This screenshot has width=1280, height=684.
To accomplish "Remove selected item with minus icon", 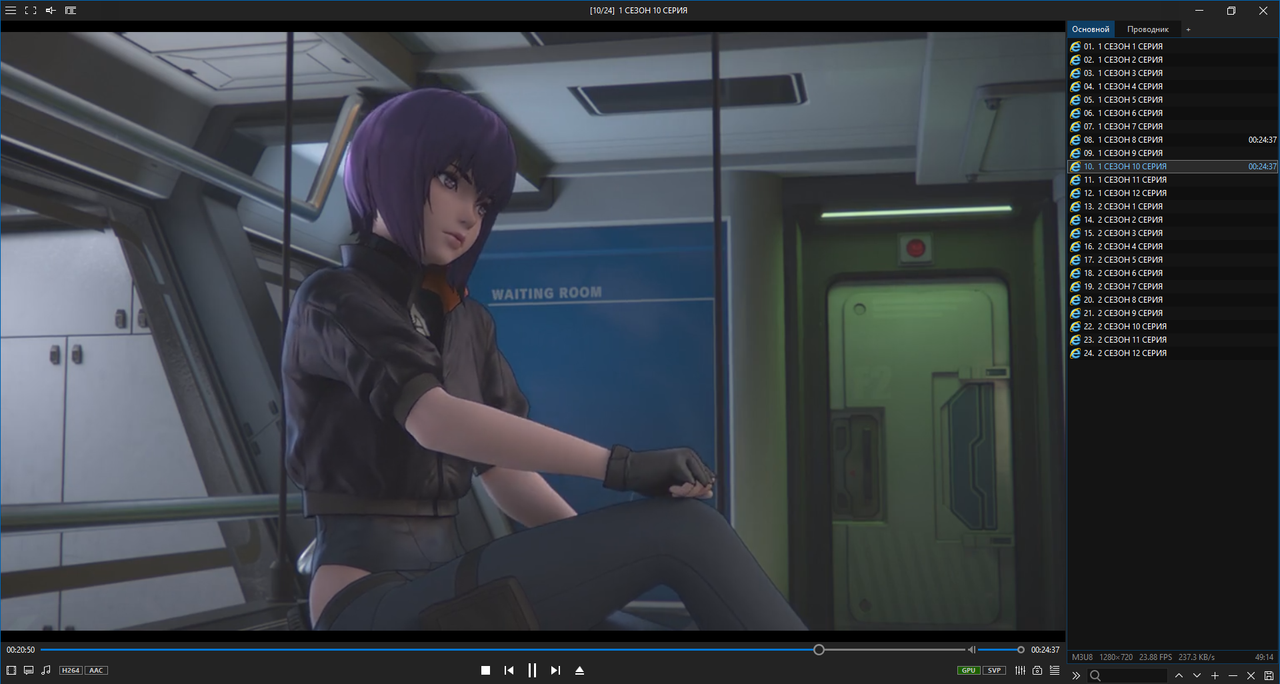I will tap(1233, 676).
